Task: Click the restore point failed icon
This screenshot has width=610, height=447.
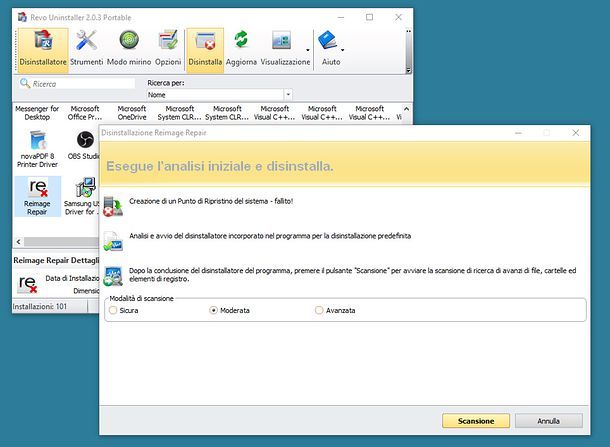Action: [113, 207]
